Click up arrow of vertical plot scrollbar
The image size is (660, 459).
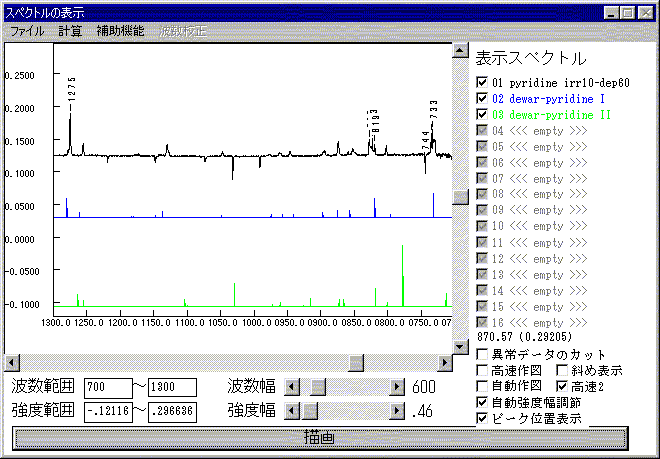[x=460, y=48]
